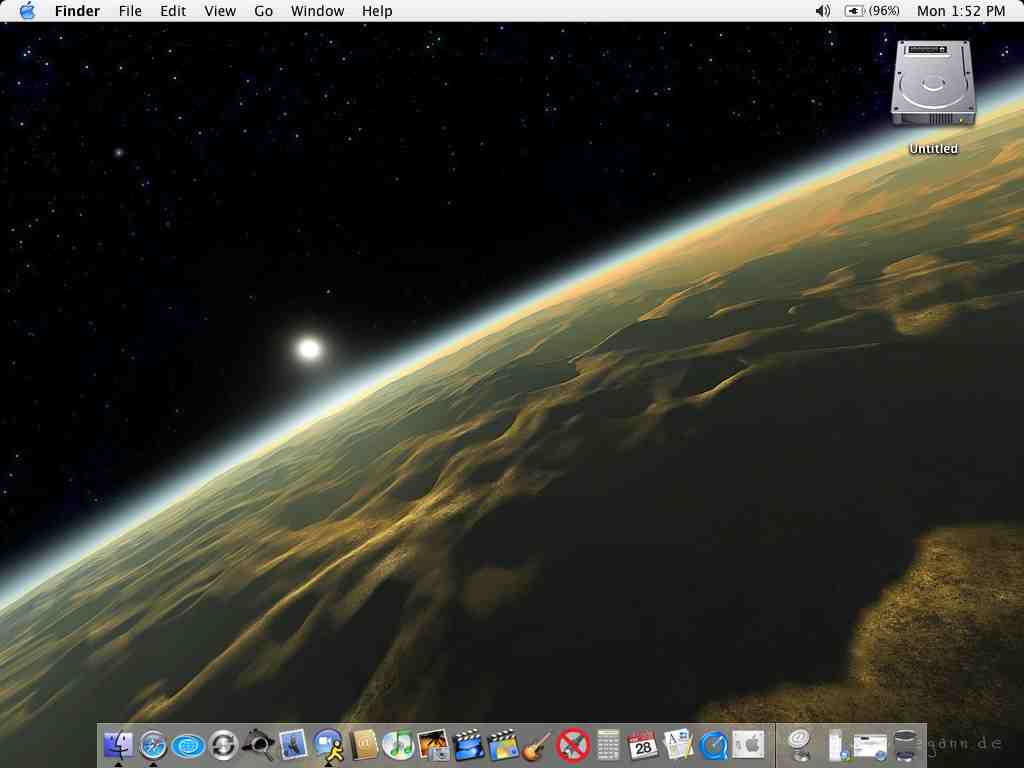Open the document-and-pencil dock app
Image resolution: width=1024 pixels, height=768 pixels.
[x=678, y=745]
